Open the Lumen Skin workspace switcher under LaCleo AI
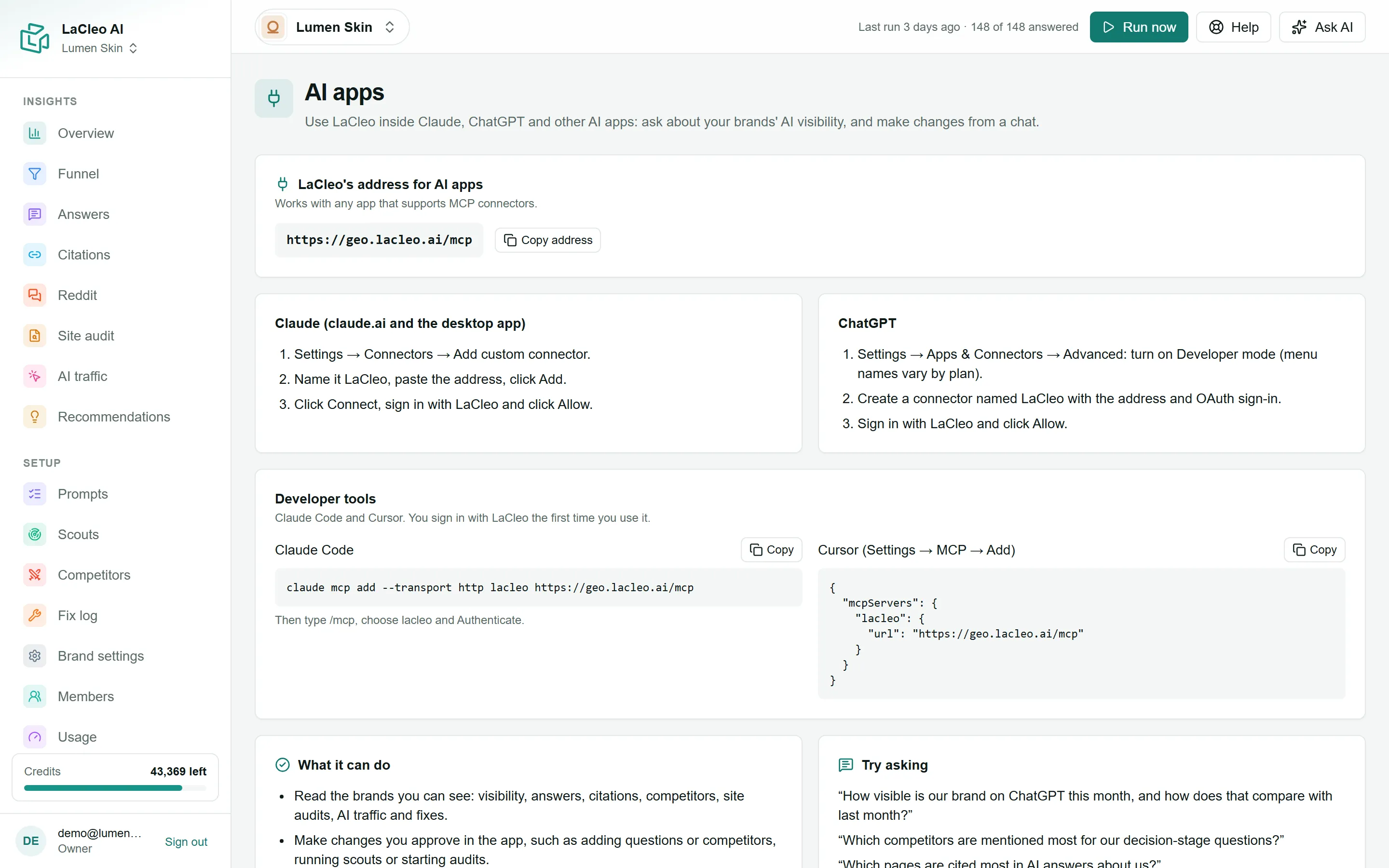Viewport: 1389px width, 868px height. pyautogui.click(x=99, y=48)
